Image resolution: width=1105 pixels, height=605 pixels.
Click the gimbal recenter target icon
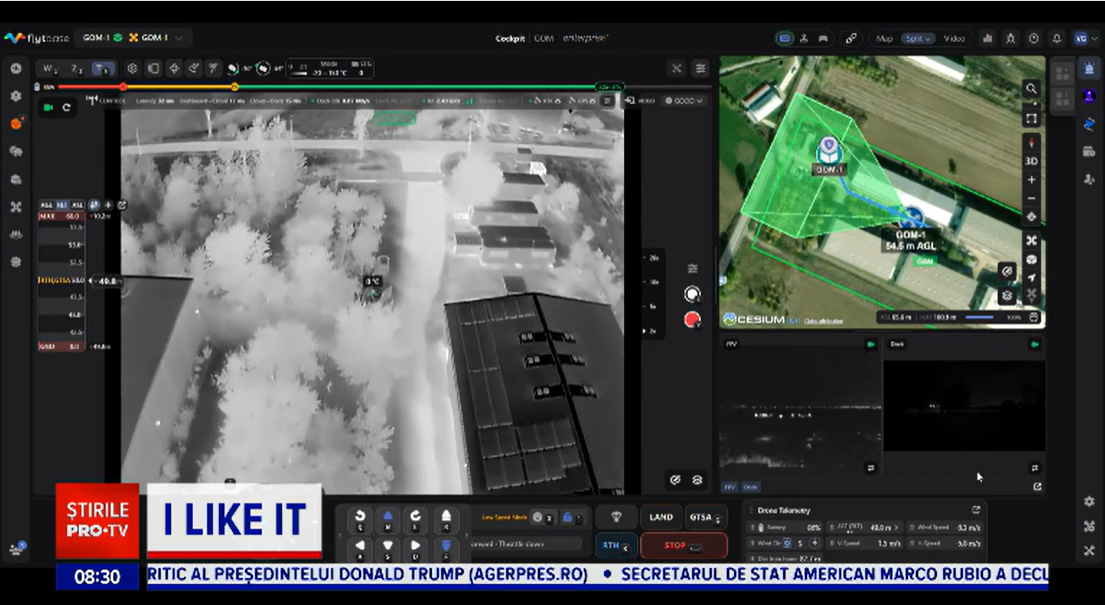click(x=174, y=68)
